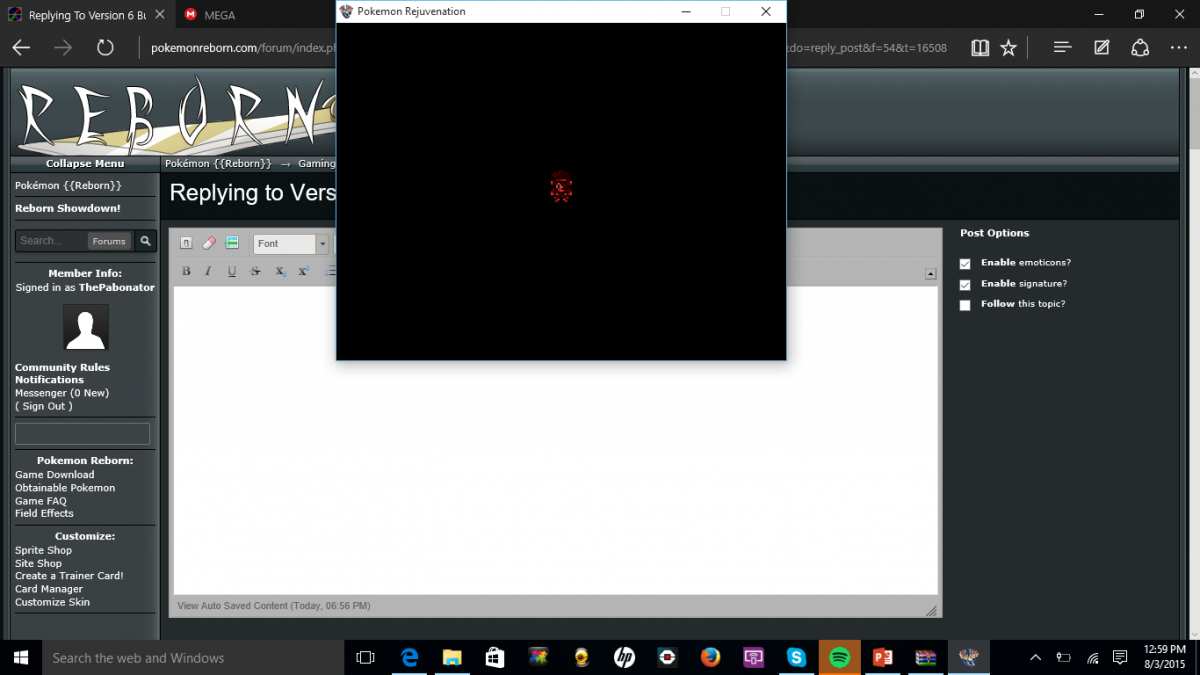Select the Replying To Version 6 tab
The width and height of the screenshot is (1200, 675).
87,15
